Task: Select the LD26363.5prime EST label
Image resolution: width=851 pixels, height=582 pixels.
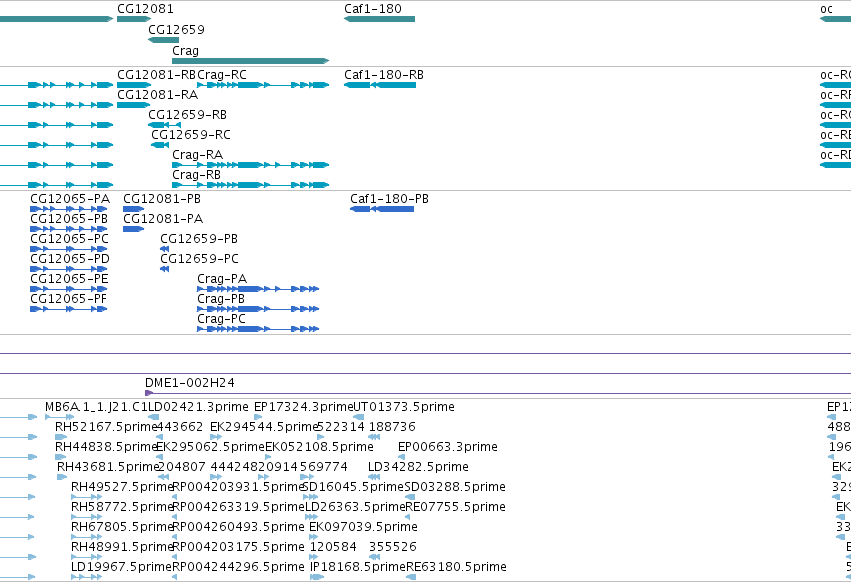Action: tap(355, 507)
